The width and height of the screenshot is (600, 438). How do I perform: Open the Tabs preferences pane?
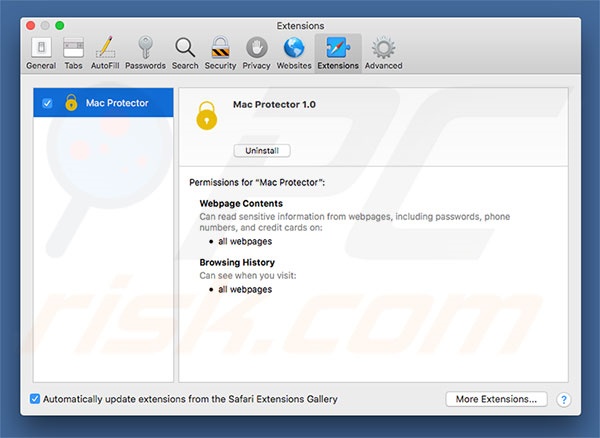[73, 54]
